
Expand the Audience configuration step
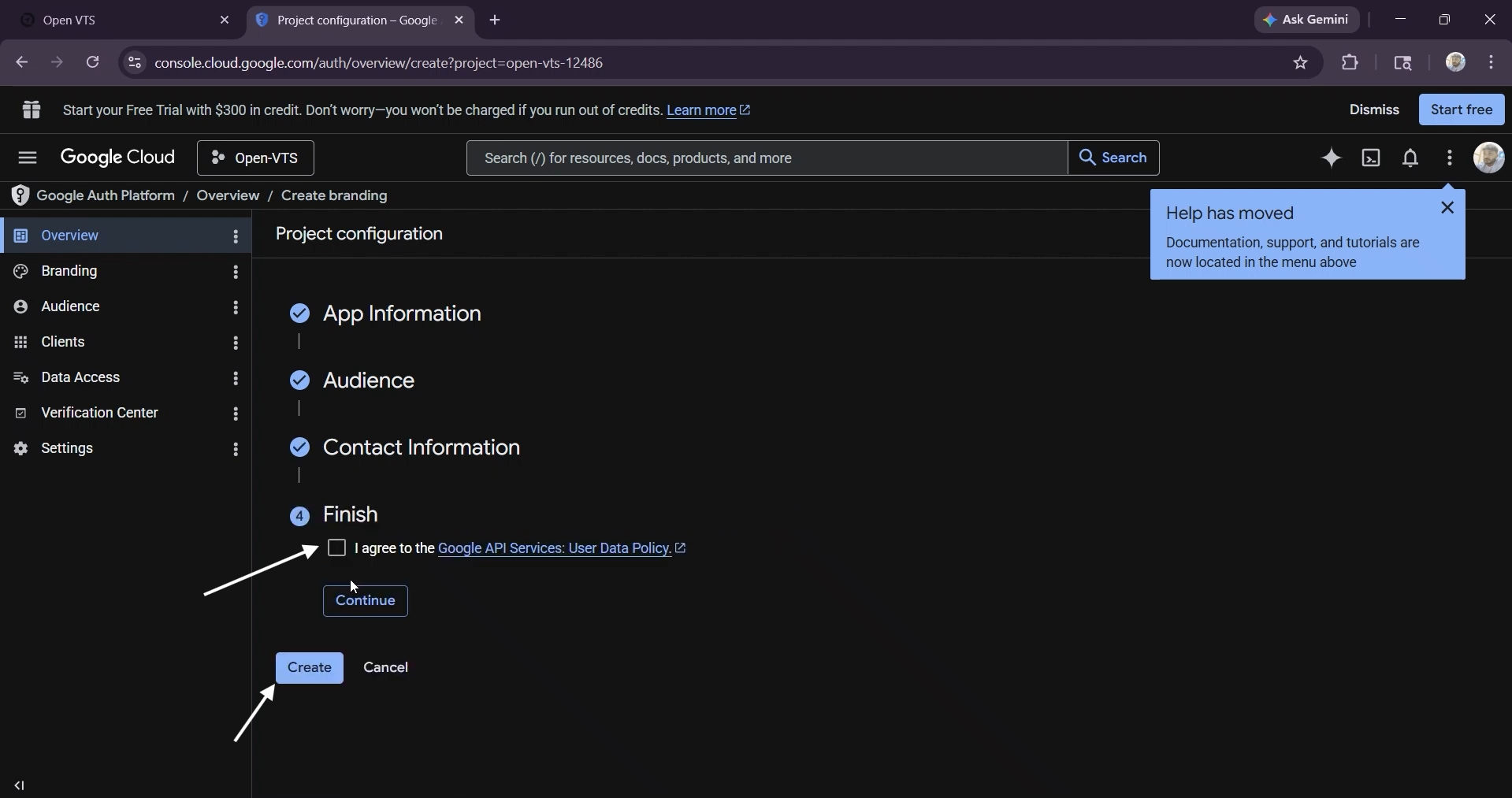point(369,380)
